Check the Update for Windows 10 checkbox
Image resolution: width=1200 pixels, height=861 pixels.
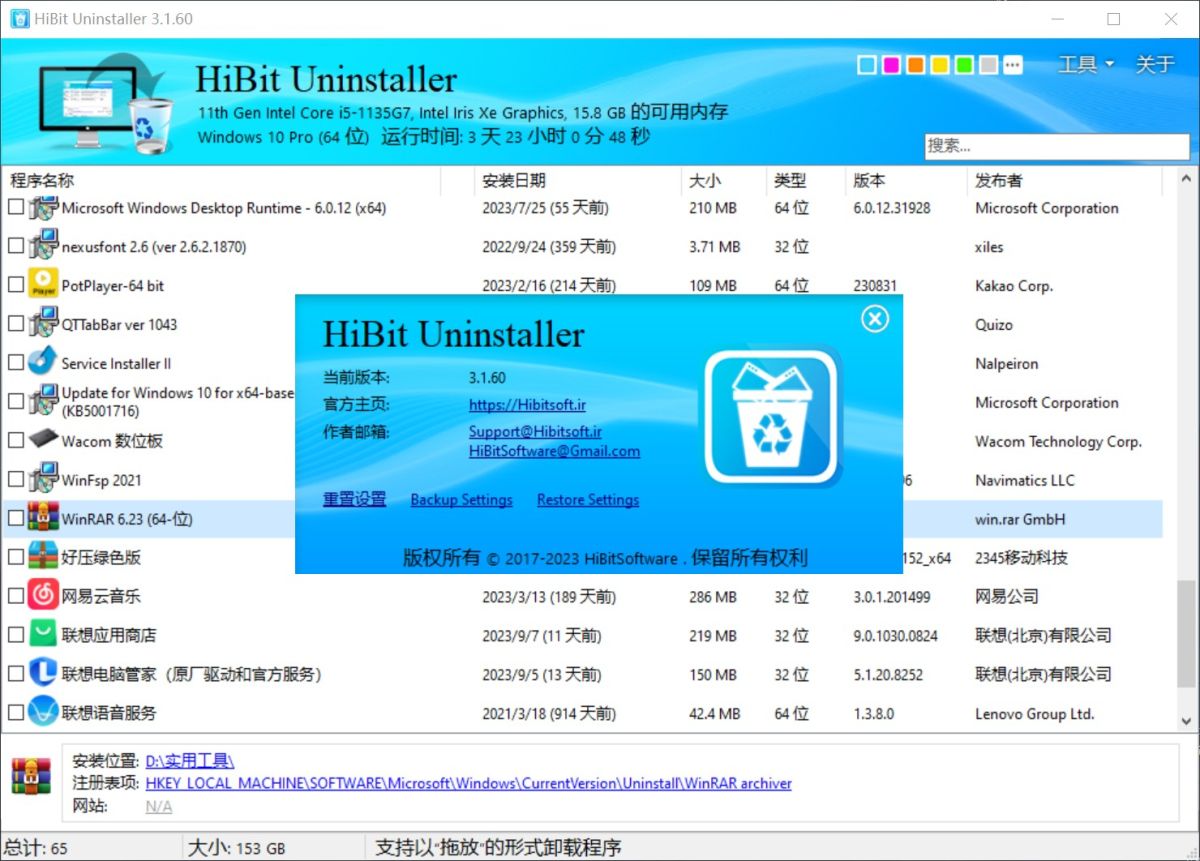[16, 401]
